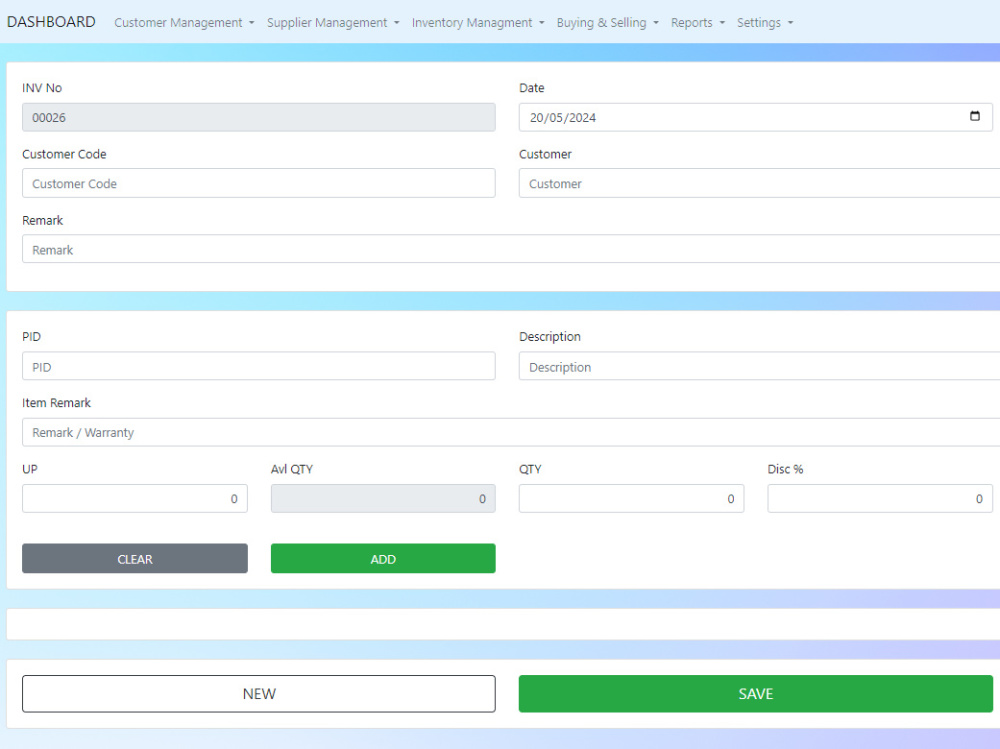1000x749 pixels.
Task: Click the Description input field
Action: tap(759, 366)
